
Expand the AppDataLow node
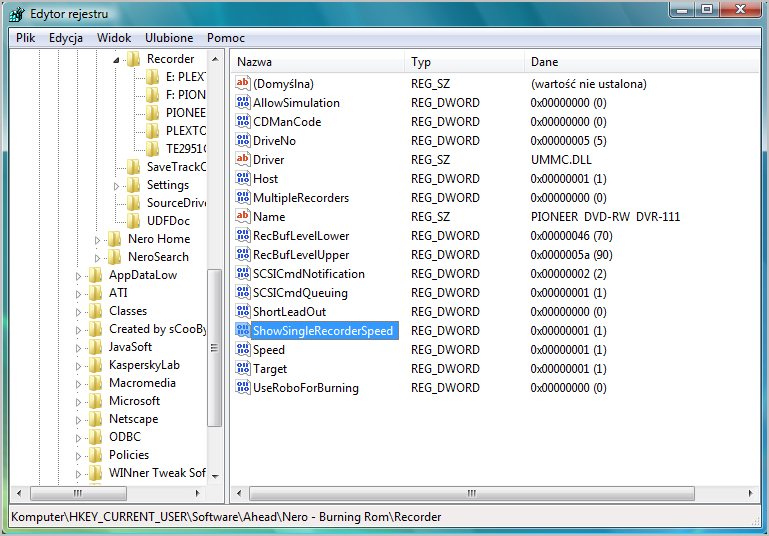point(78,276)
